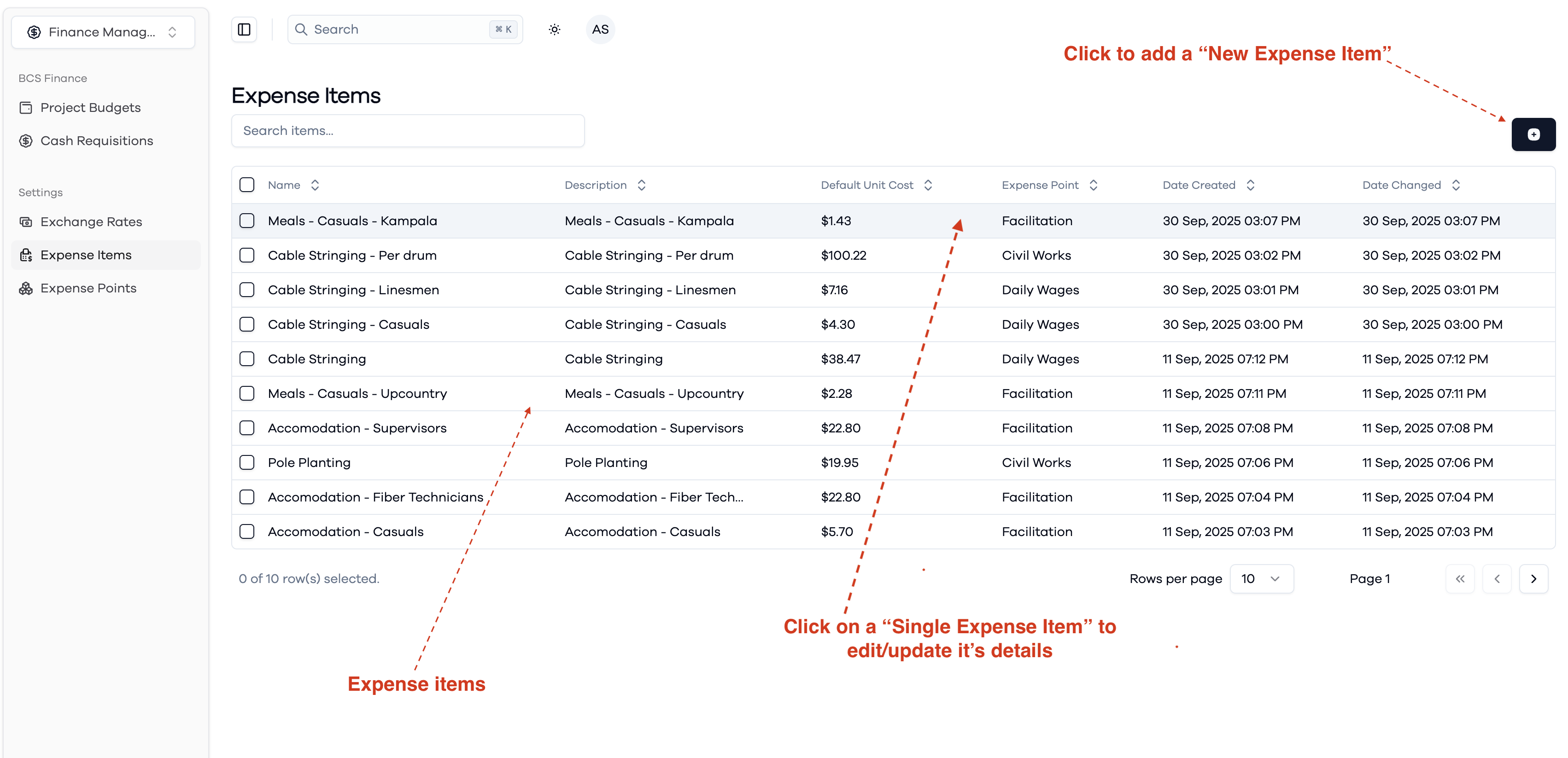
Task: Focus the Search items field
Action: [408, 131]
